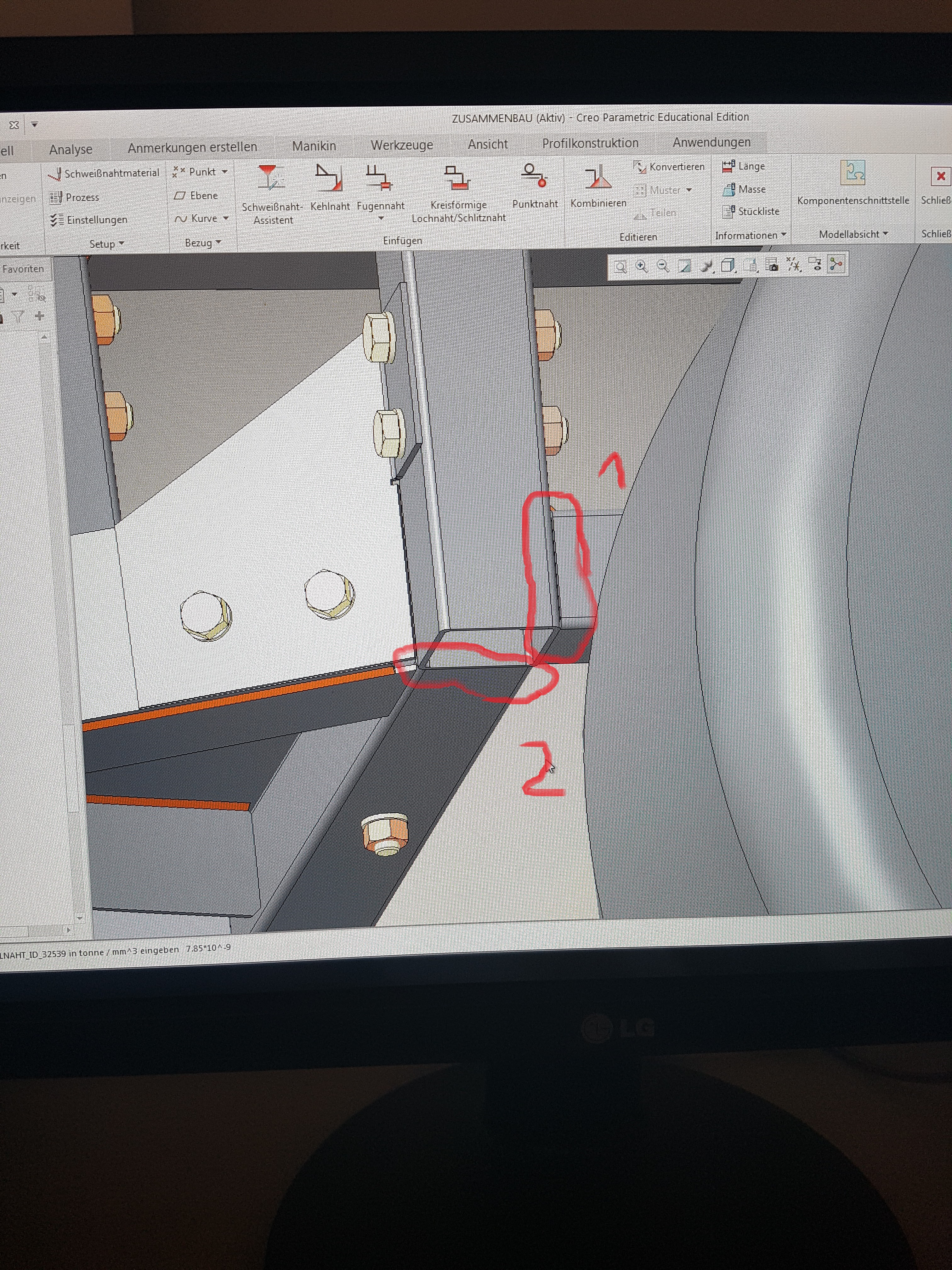This screenshot has width=952, height=1270.
Task: Click the density input value 7.85*10^-9
Action: (x=208, y=948)
